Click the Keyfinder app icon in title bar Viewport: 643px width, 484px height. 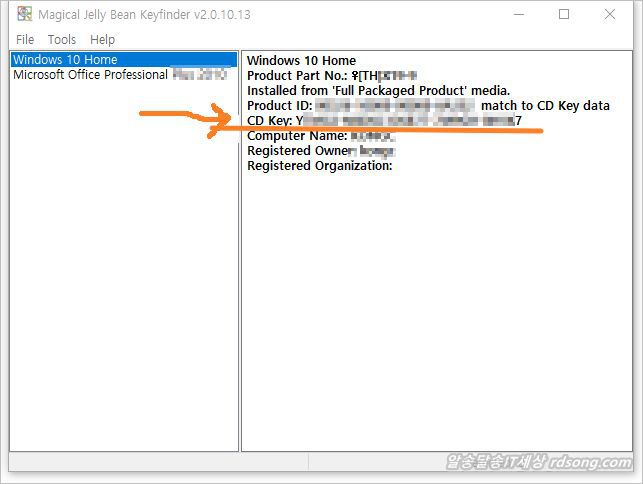coord(22,15)
